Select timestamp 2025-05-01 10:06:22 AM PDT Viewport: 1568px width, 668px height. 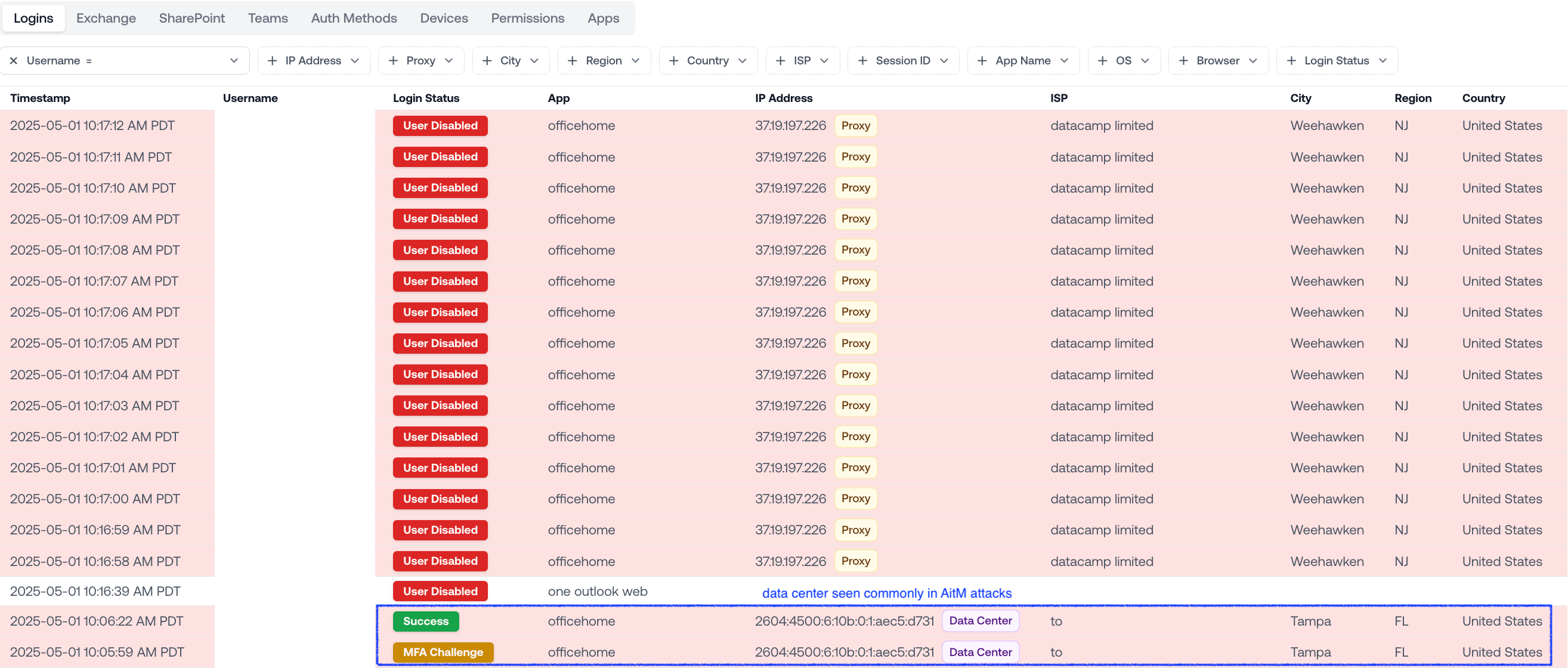97,621
